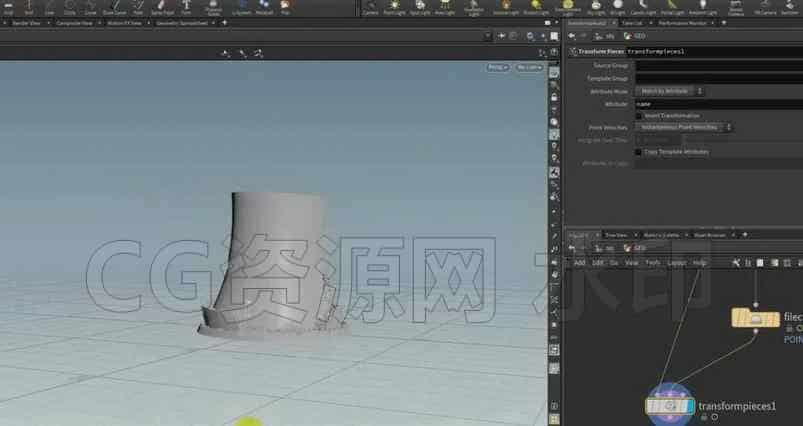Viewport: 803px width, 426px height.
Task: Click the lock icon in viewport sidebar
Action: coord(554,97)
